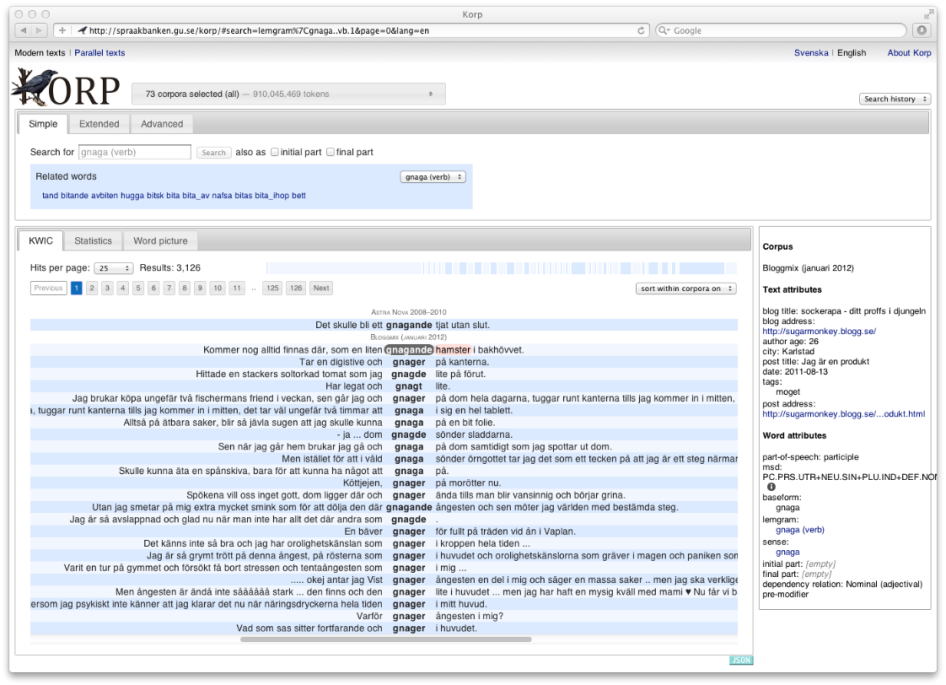Click the Next page button

pyautogui.click(x=321, y=288)
